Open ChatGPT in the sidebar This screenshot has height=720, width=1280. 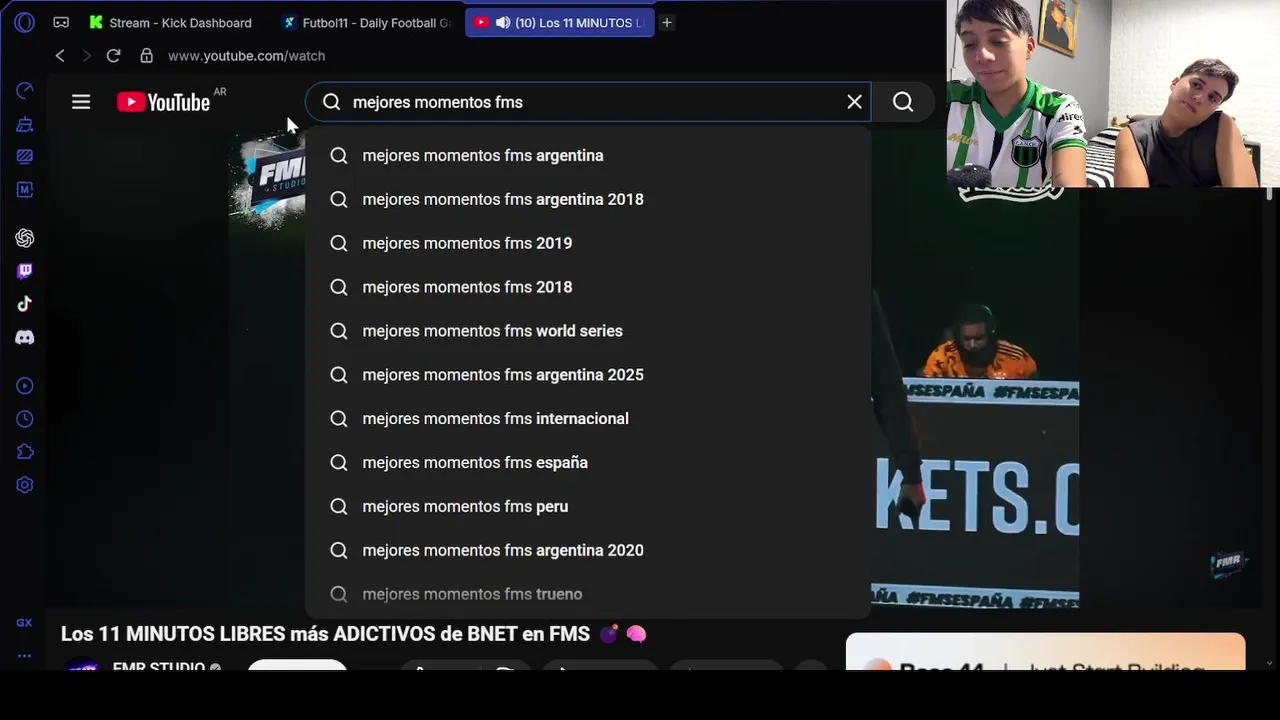point(25,238)
